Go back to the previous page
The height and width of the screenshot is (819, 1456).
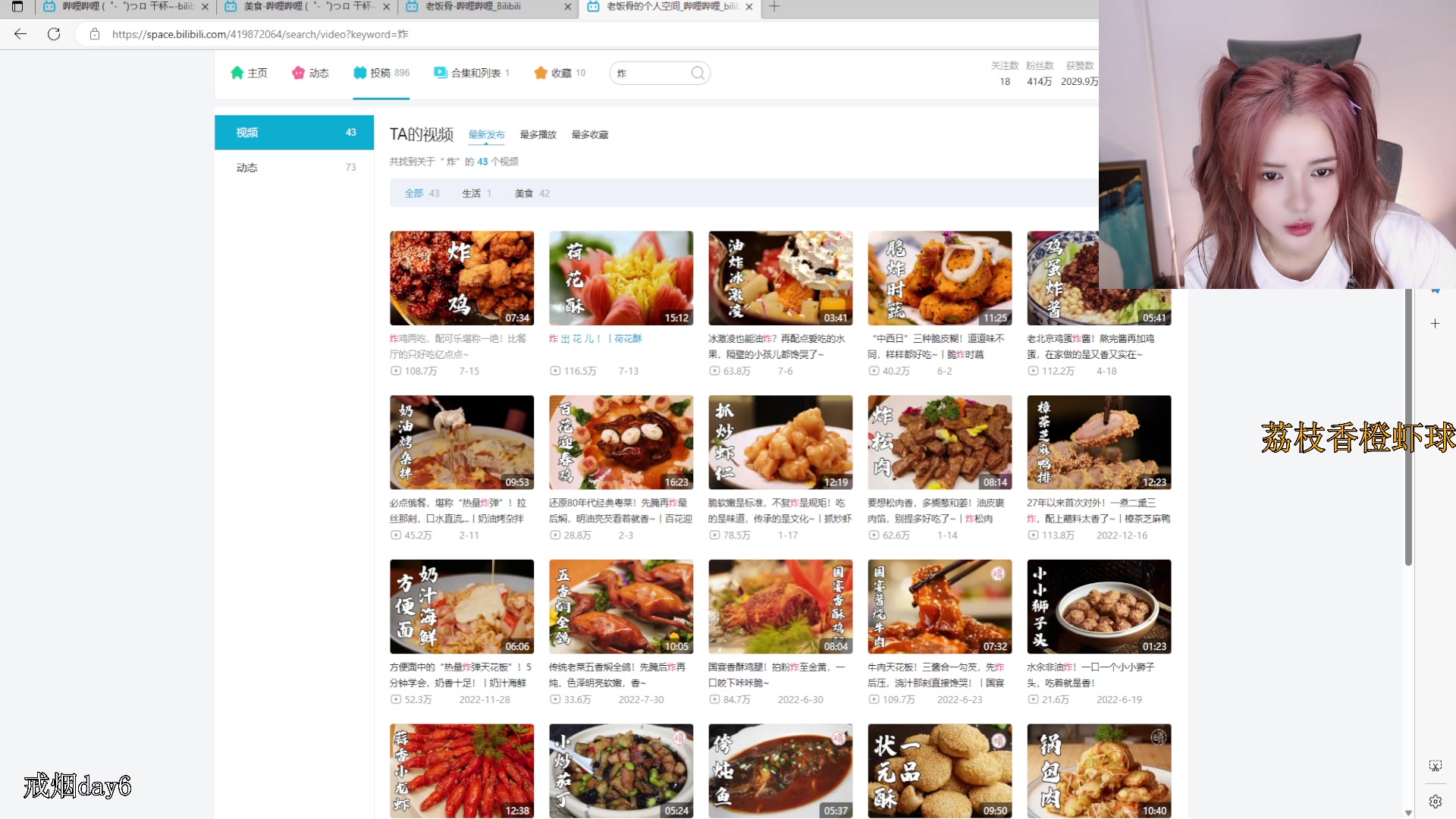pos(20,34)
